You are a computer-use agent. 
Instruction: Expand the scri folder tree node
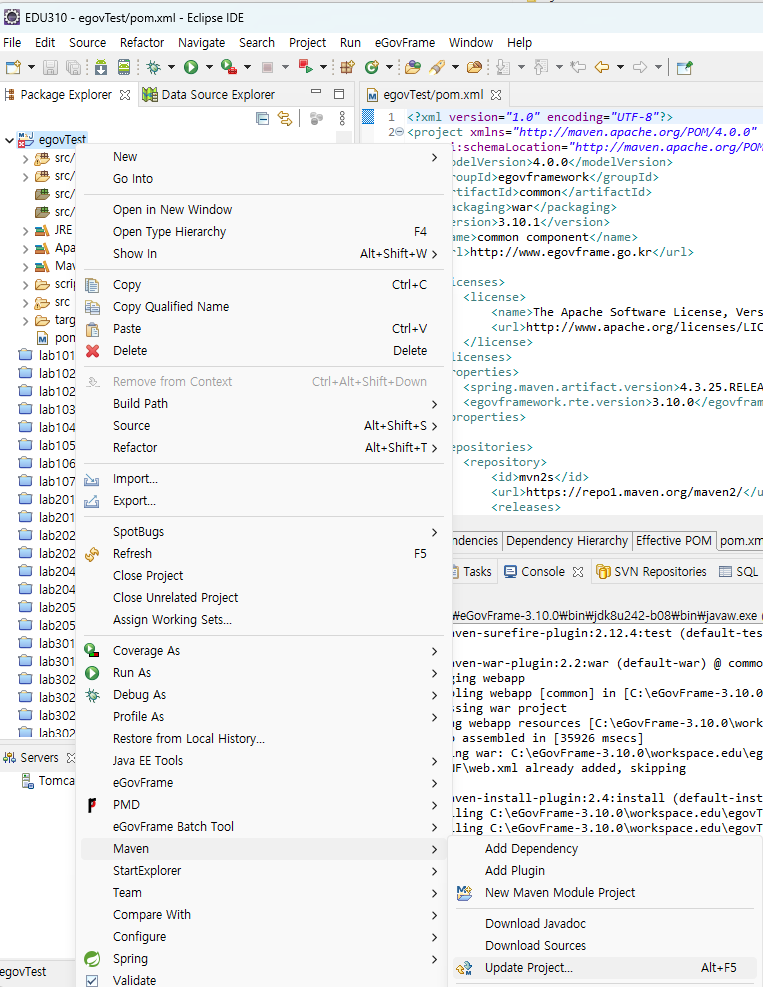pos(25,285)
